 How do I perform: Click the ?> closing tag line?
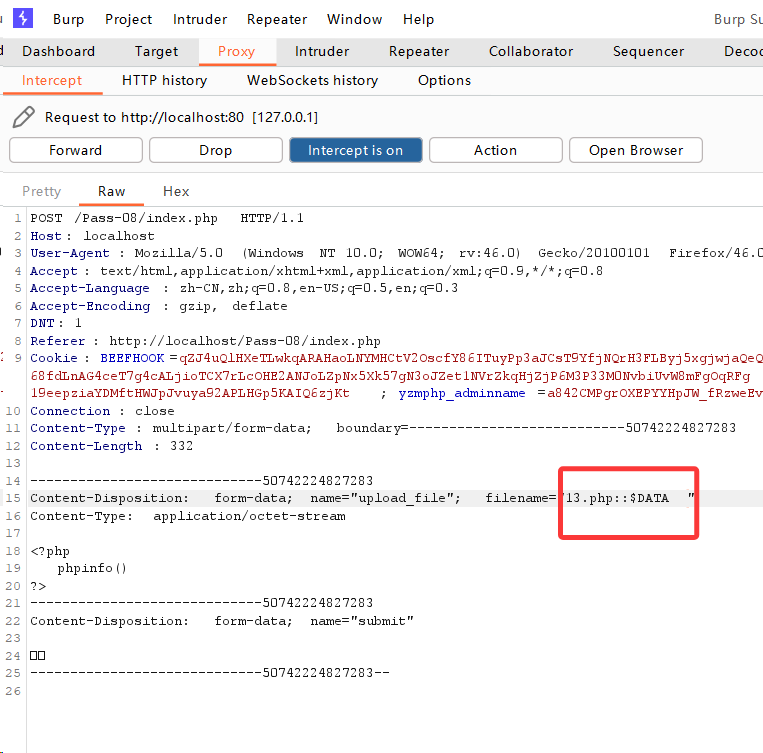[x=38, y=587]
